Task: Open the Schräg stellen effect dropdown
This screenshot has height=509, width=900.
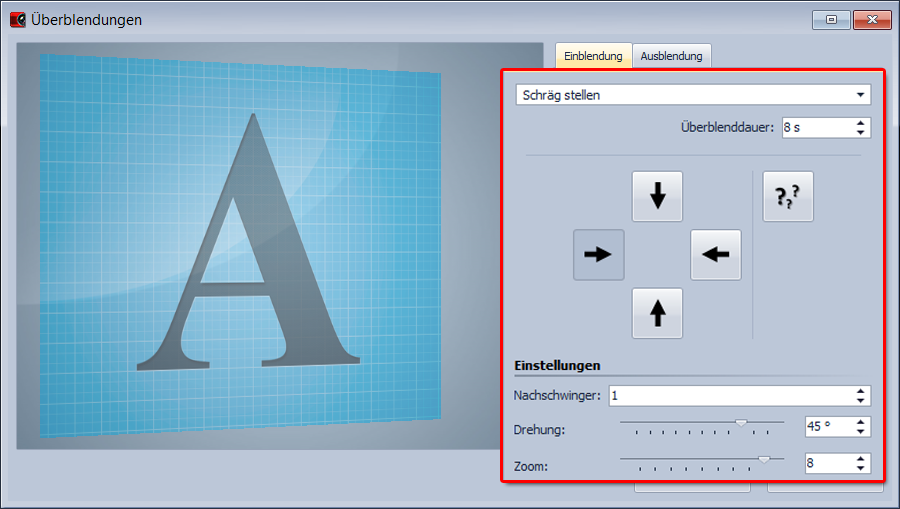Action: point(693,95)
